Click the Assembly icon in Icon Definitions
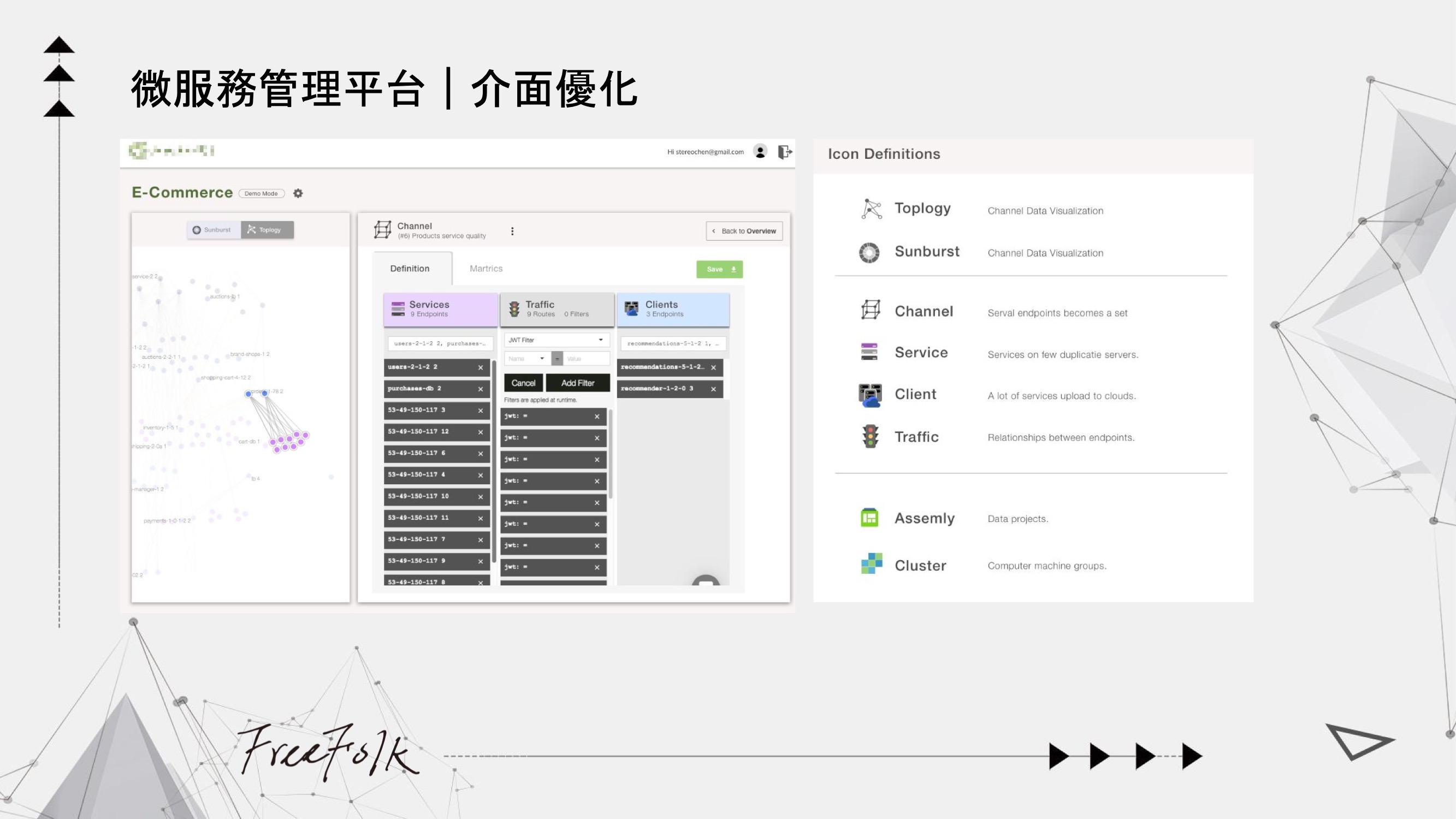 point(869,517)
